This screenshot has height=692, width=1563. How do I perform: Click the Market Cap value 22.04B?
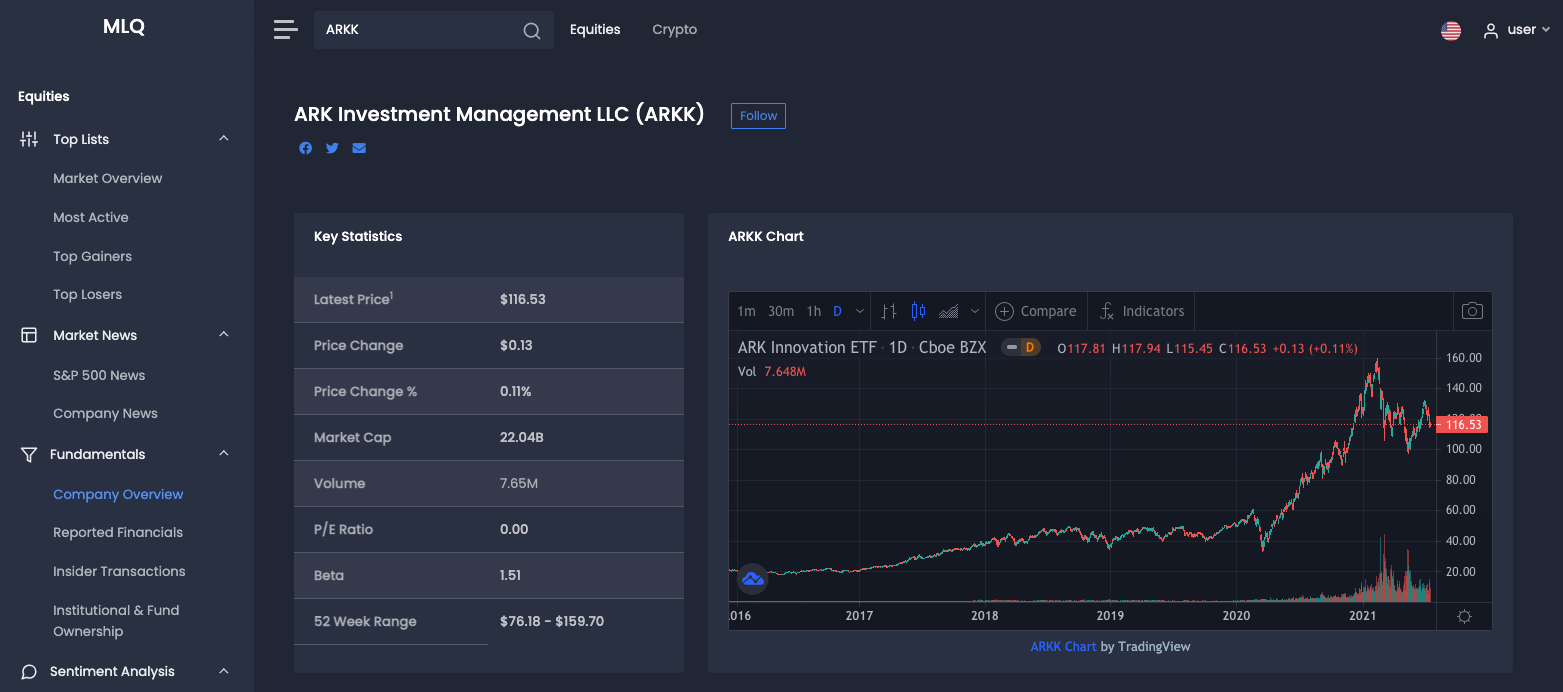522,437
